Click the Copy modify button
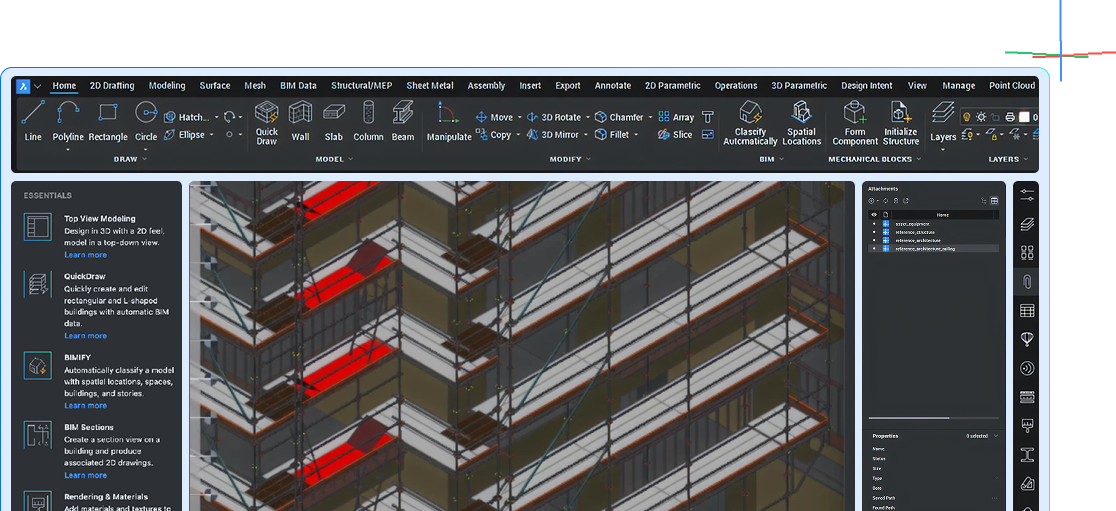The width and height of the screenshot is (1116, 511). (493, 135)
